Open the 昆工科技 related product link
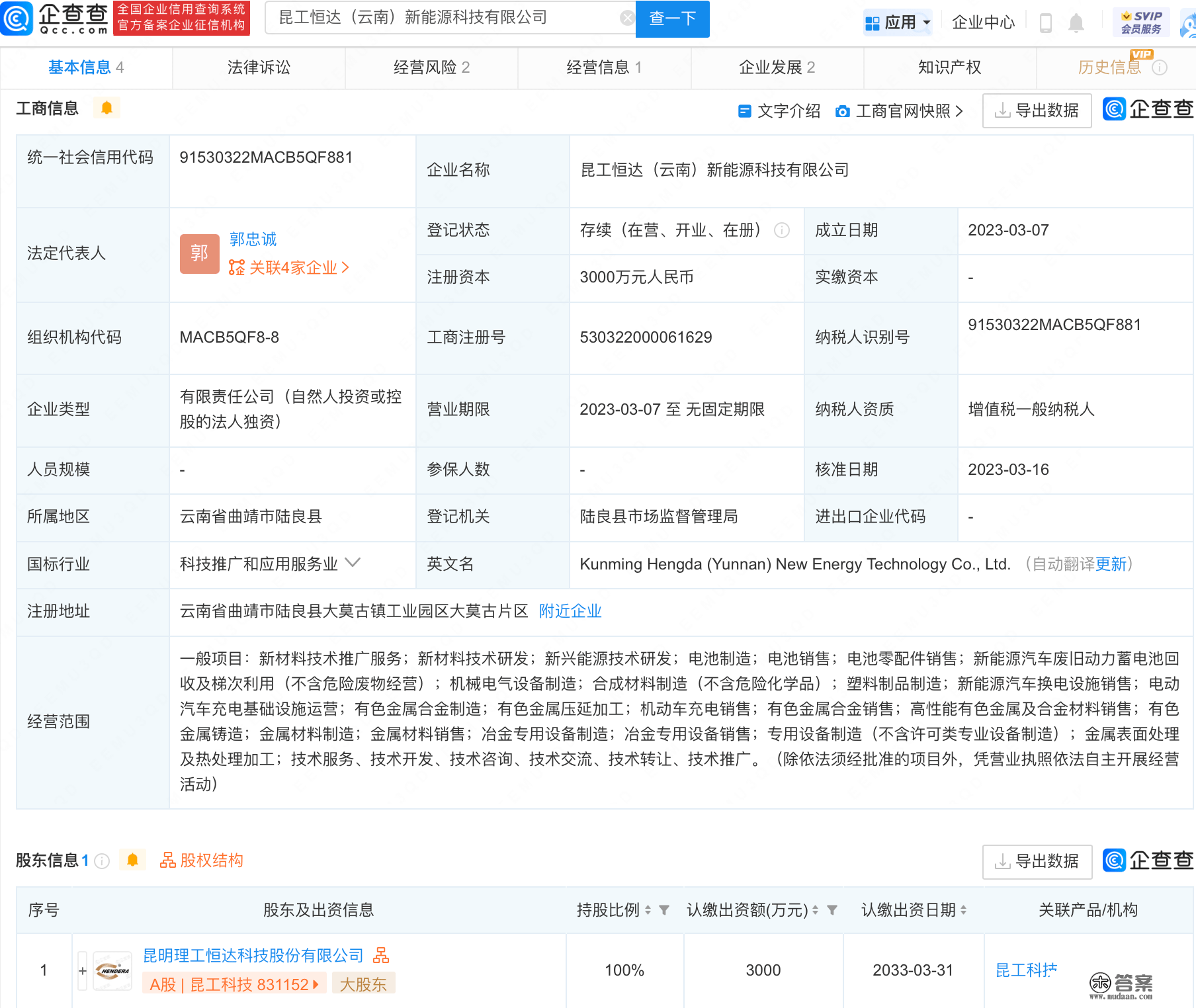Viewport: 1196px width, 1008px height. [1026, 970]
